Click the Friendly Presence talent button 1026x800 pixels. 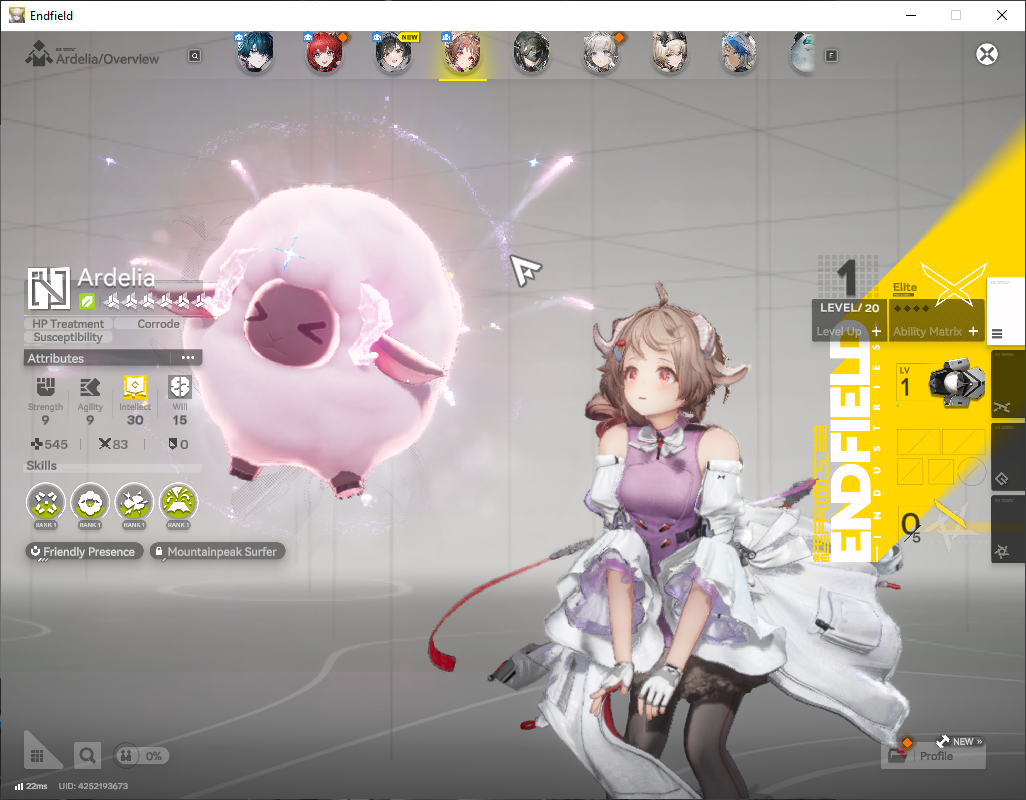point(84,551)
